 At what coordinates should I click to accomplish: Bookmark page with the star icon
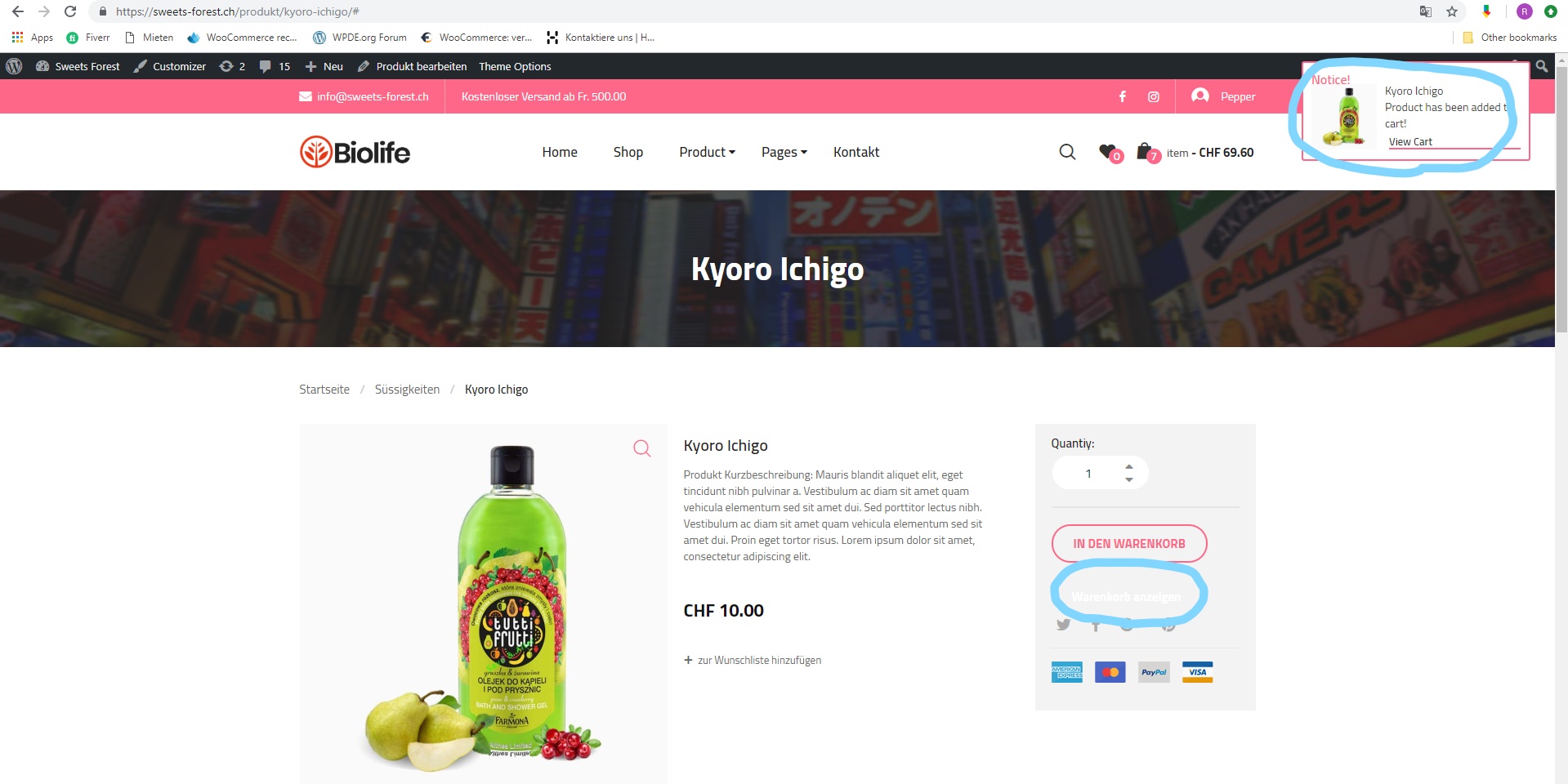tap(1452, 11)
